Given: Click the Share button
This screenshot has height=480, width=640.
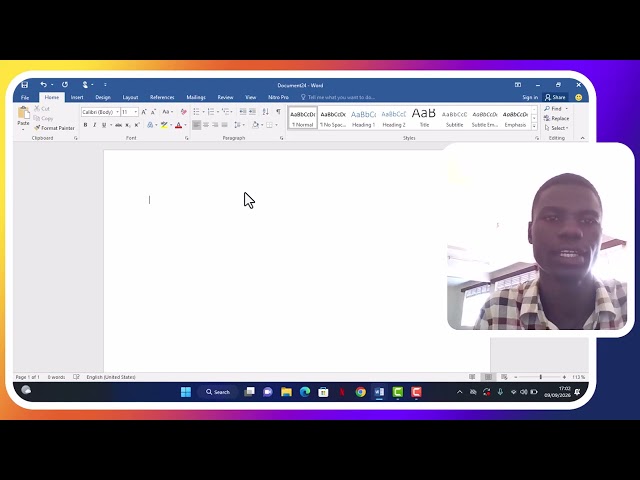Looking at the screenshot, I should click(x=555, y=97).
